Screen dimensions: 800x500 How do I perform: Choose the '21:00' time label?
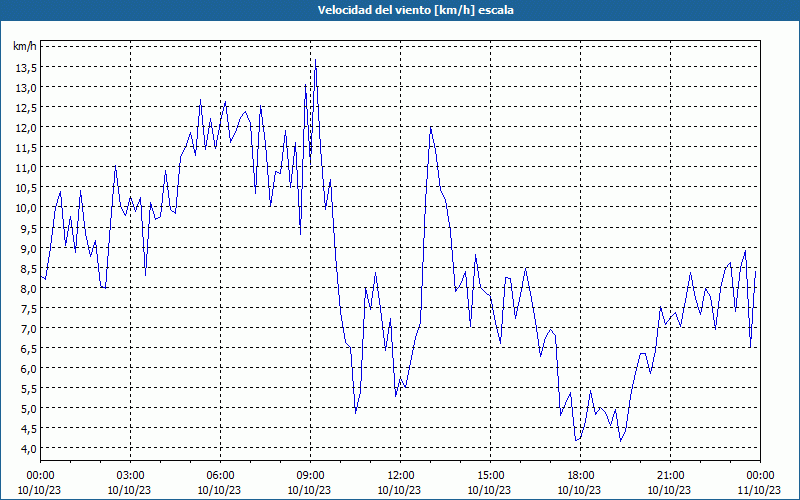[670, 476]
